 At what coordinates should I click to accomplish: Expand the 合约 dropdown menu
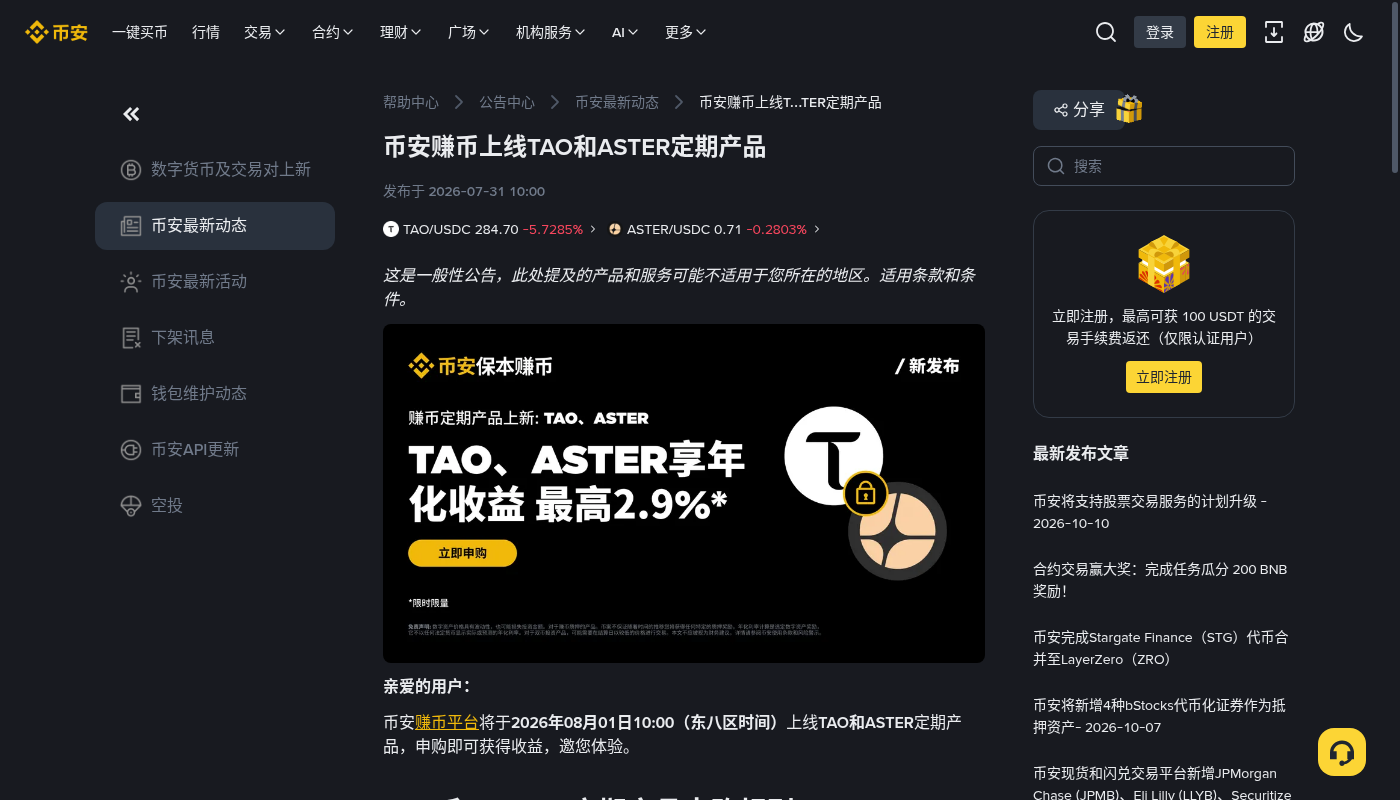(333, 32)
